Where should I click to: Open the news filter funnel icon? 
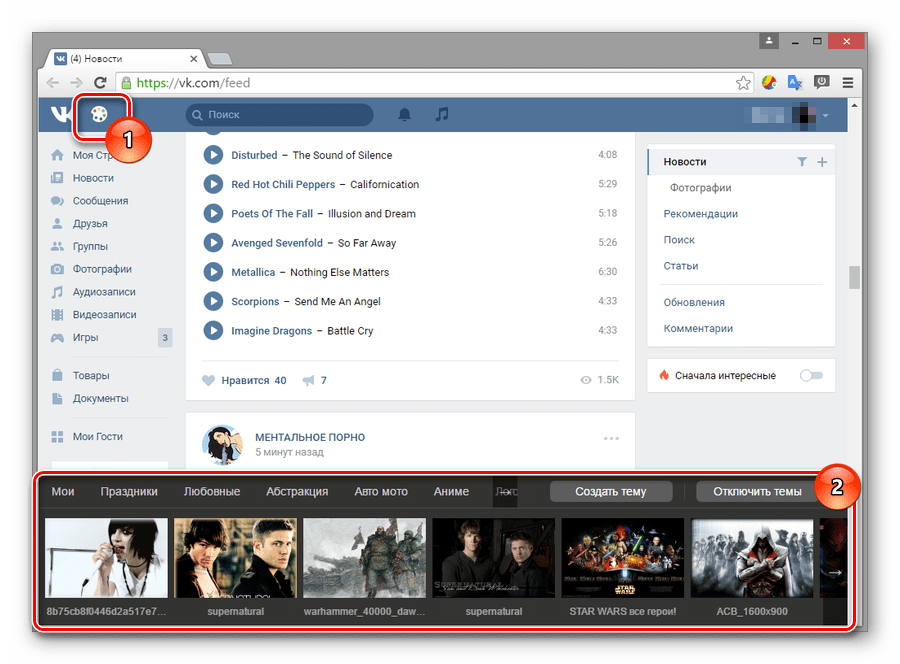click(x=802, y=162)
